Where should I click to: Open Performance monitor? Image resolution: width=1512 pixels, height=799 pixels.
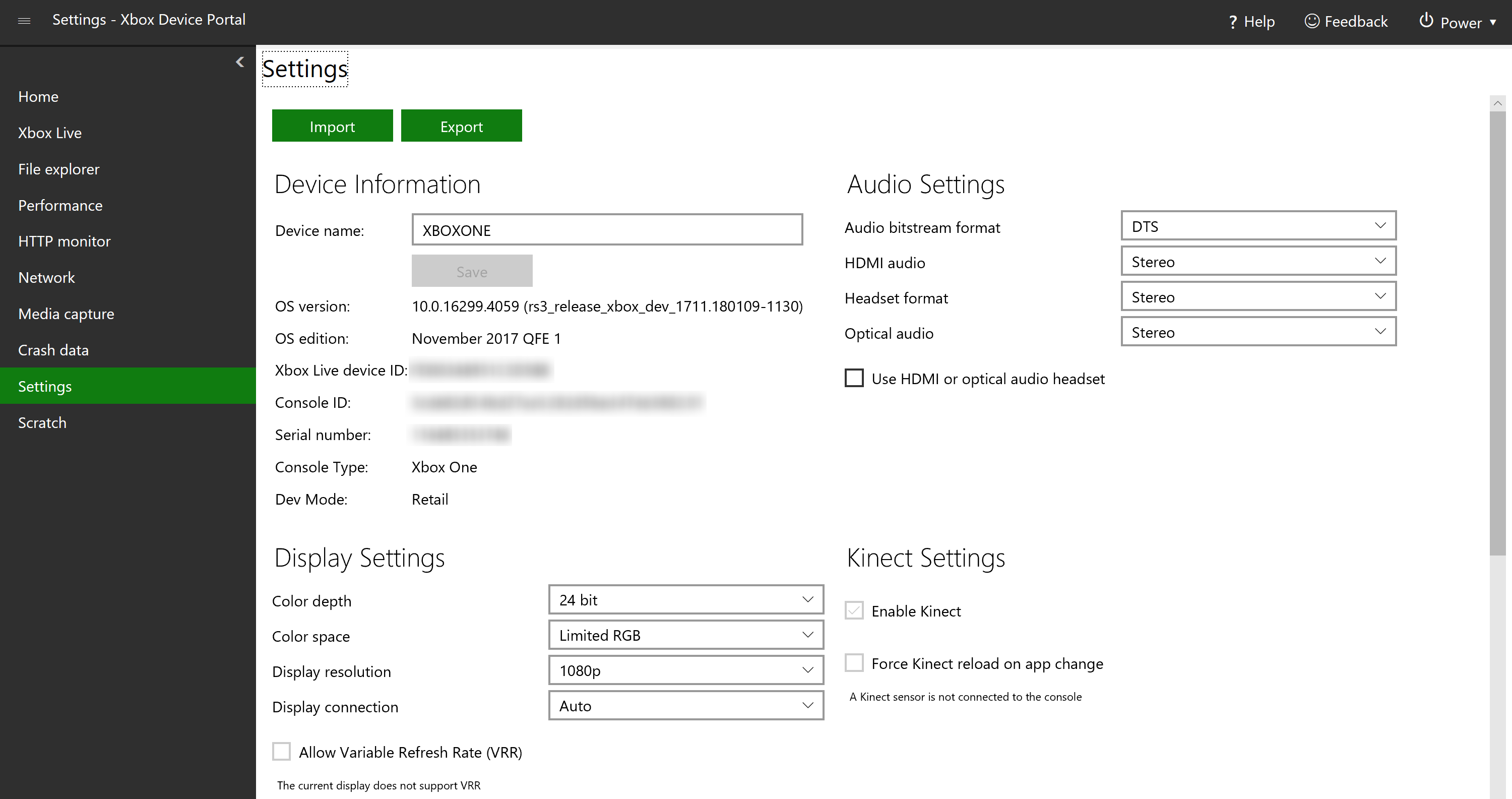[60, 205]
